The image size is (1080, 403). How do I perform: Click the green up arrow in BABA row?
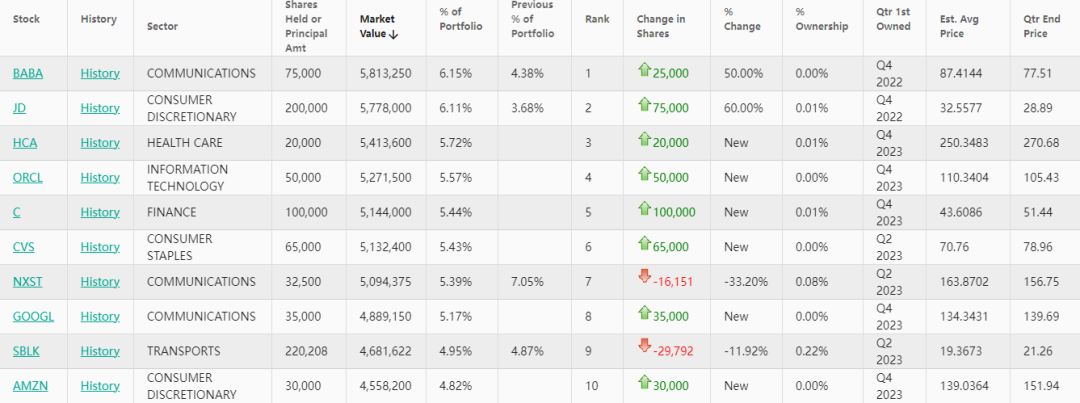point(645,70)
